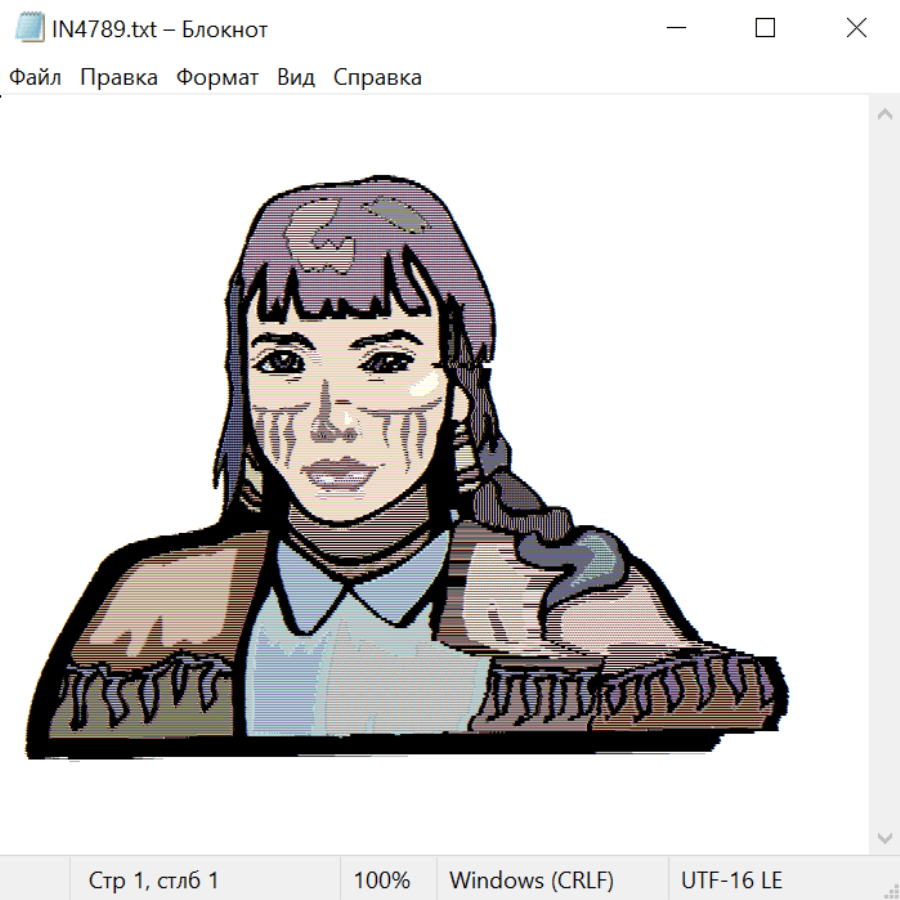Click the Notepad icon in the title bar
The width and height of the screenshot is (900, 900).
tap(30, 29)
